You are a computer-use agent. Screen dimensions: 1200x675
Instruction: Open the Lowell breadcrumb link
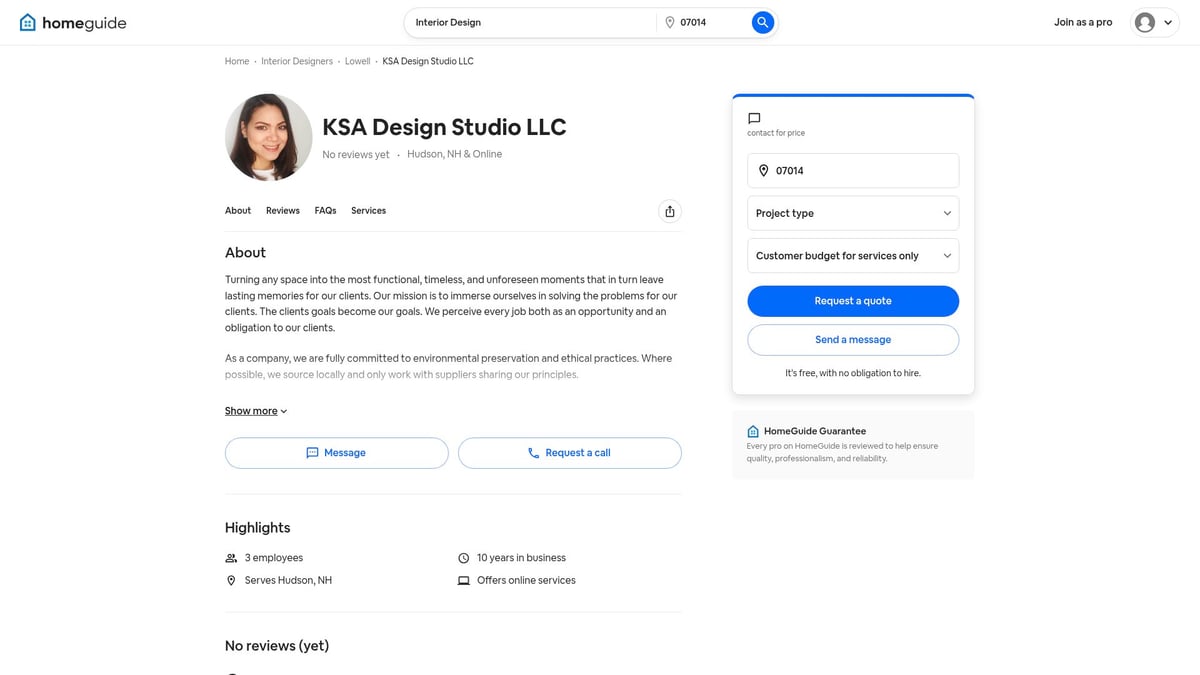[357, 61]
